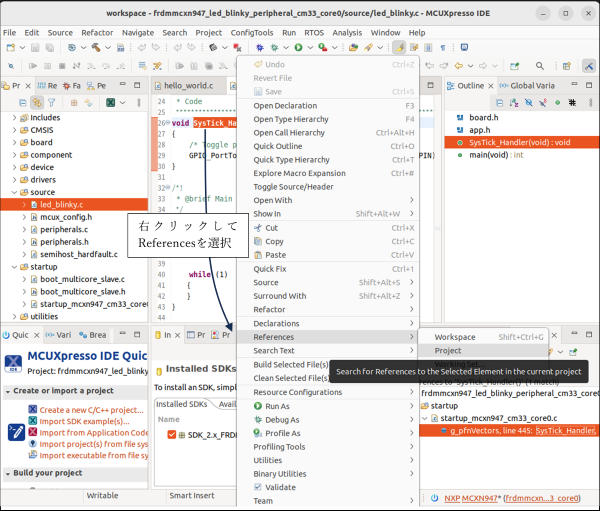Select Project in the References submenu
600x511 pixels.
[x=448, y=351]
